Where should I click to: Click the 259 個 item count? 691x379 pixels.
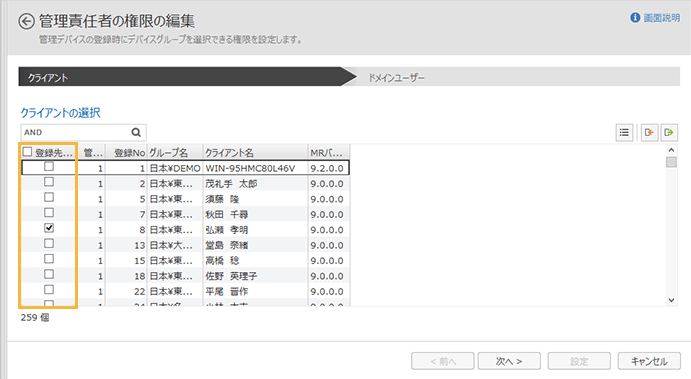coord(35,317)
